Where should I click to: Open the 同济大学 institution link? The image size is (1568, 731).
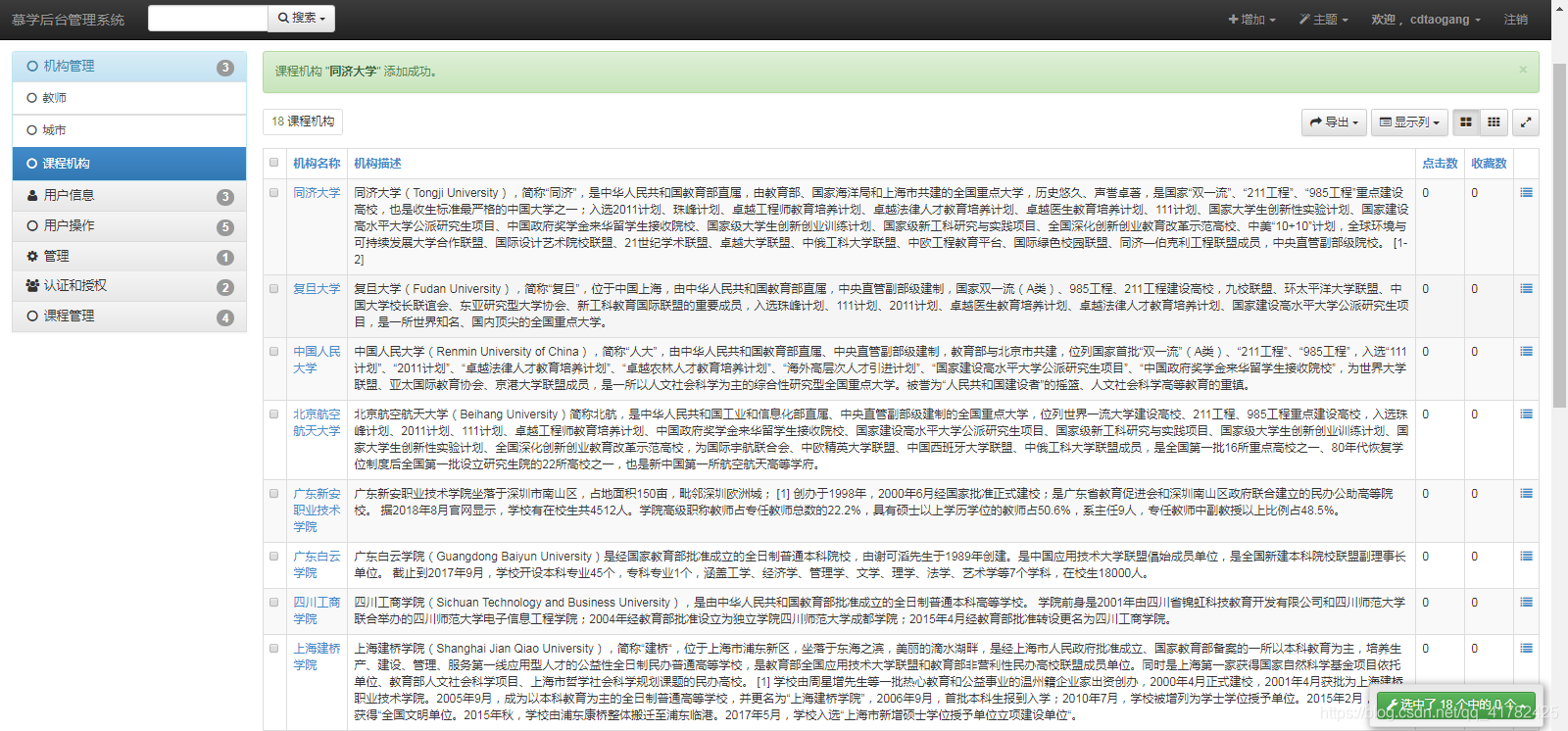pyautogui.click(x=317, y=193)
